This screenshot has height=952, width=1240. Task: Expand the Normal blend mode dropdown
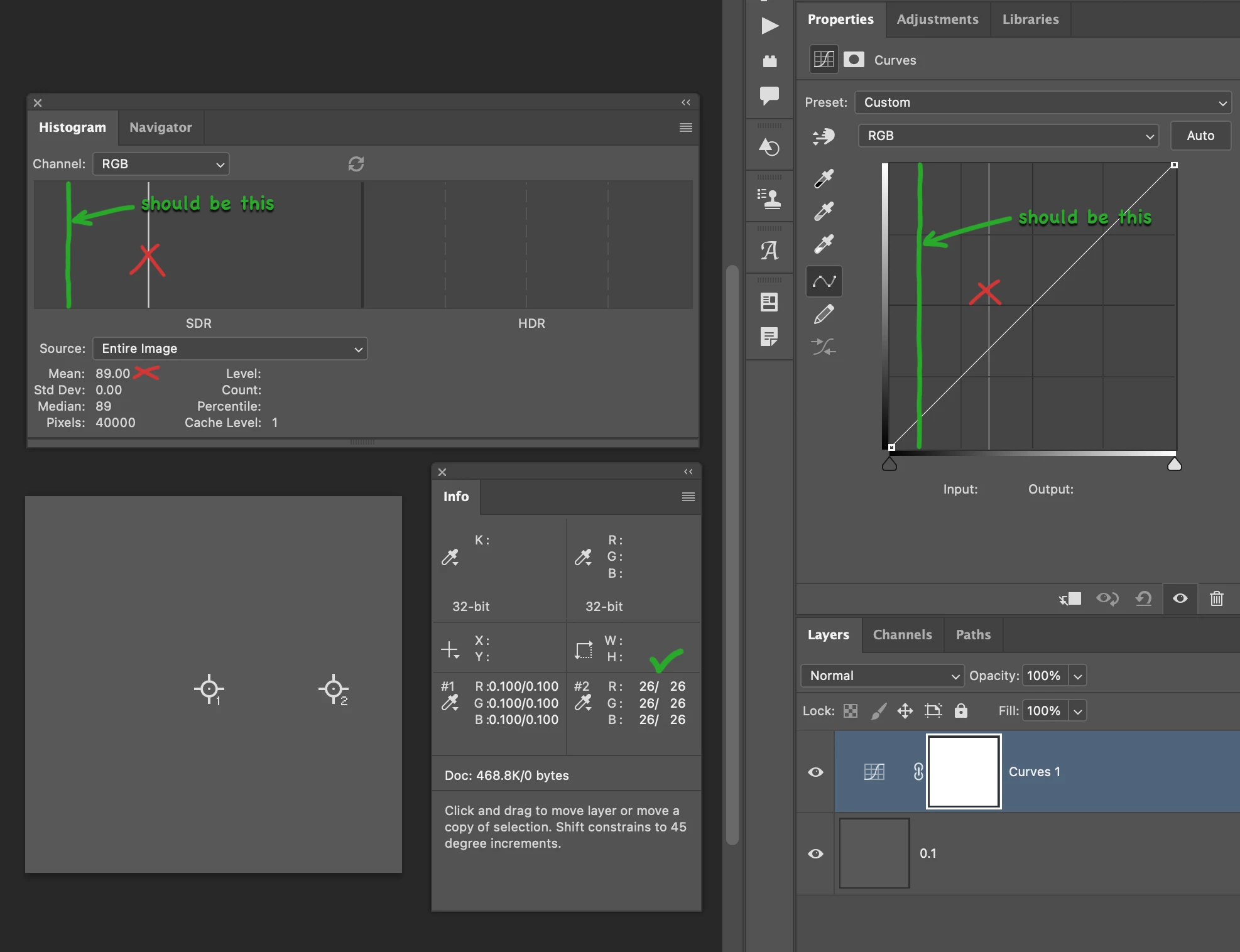pos(882,676)
